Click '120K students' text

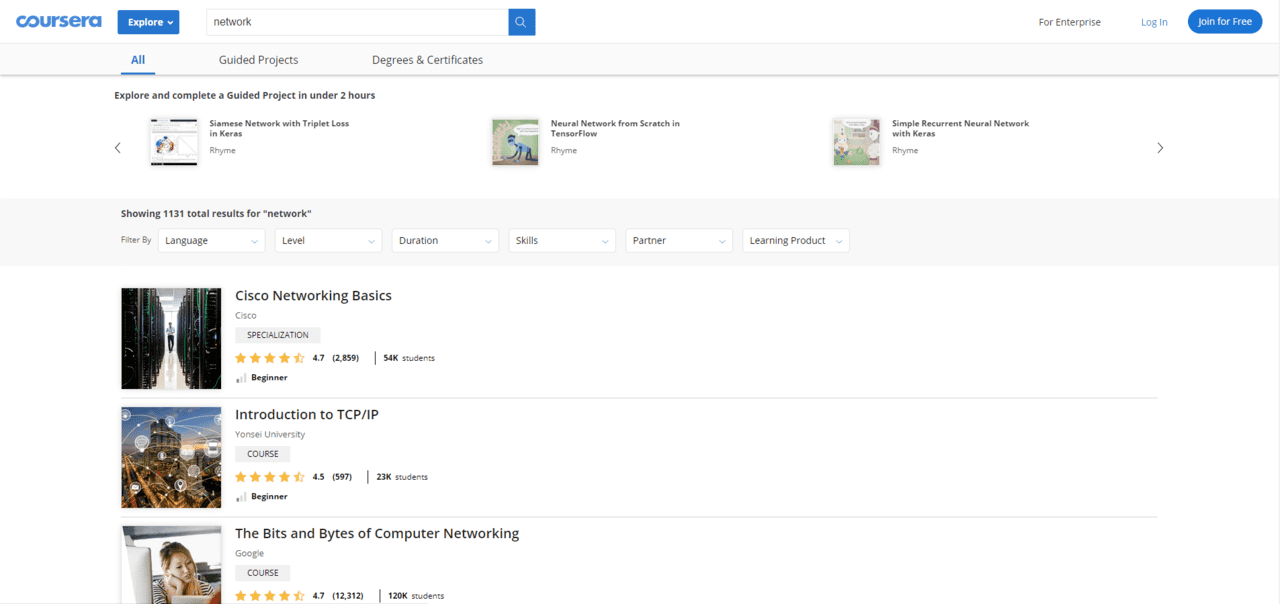(417, 596)
